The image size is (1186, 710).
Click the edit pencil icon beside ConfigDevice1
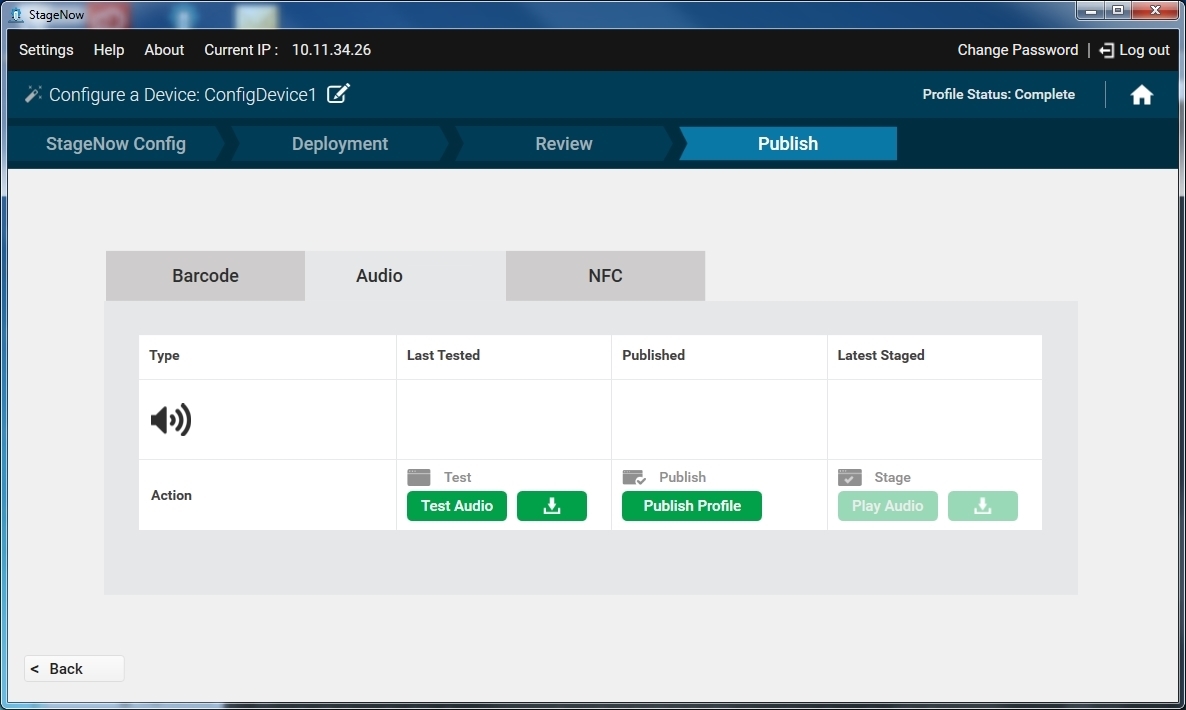click(x=339, y=94)
